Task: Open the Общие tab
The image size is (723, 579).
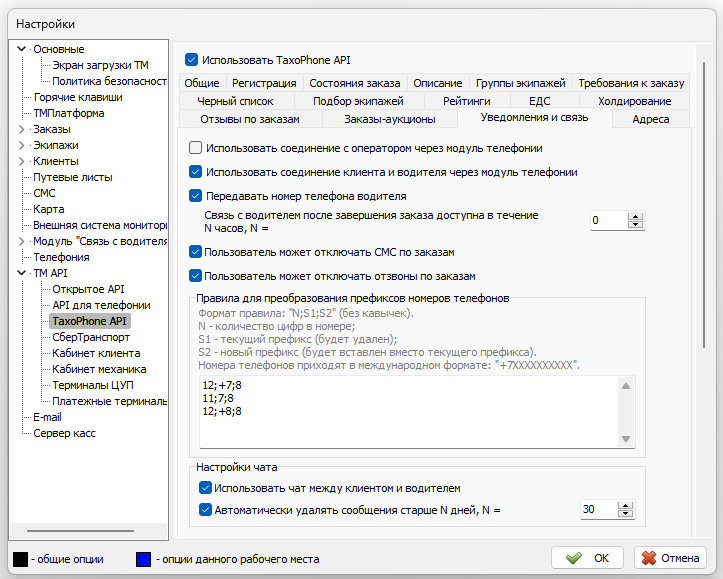Action: coord(201,83)
